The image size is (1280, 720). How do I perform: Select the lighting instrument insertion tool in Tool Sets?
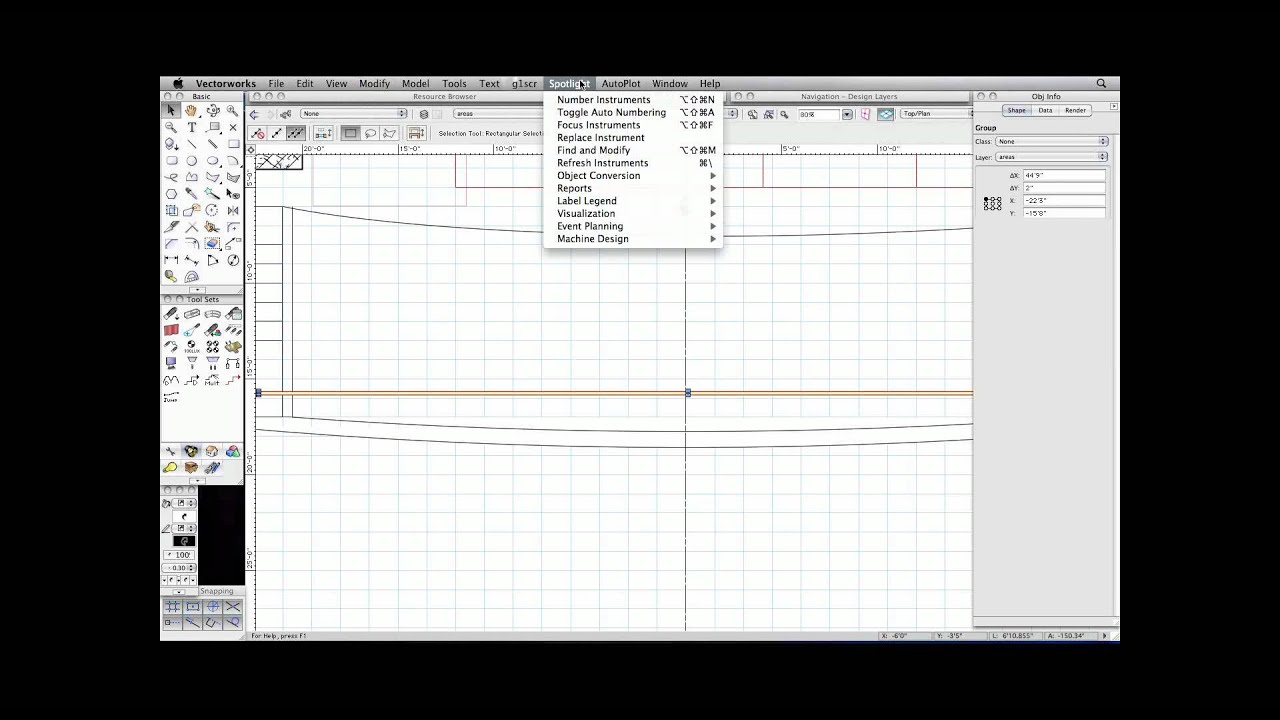coord(171,313)
